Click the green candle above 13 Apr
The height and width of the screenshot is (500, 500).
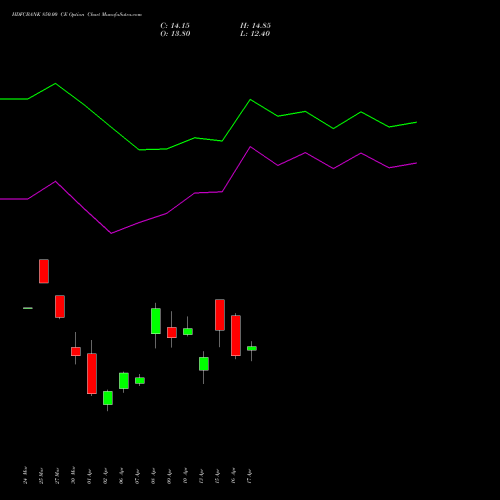click(204, 364)
